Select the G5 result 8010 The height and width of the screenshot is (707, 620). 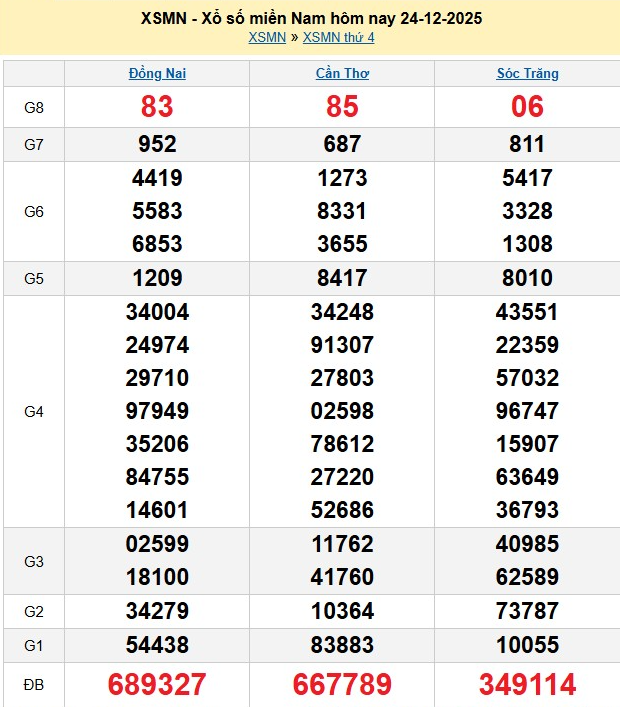point(527,278)
